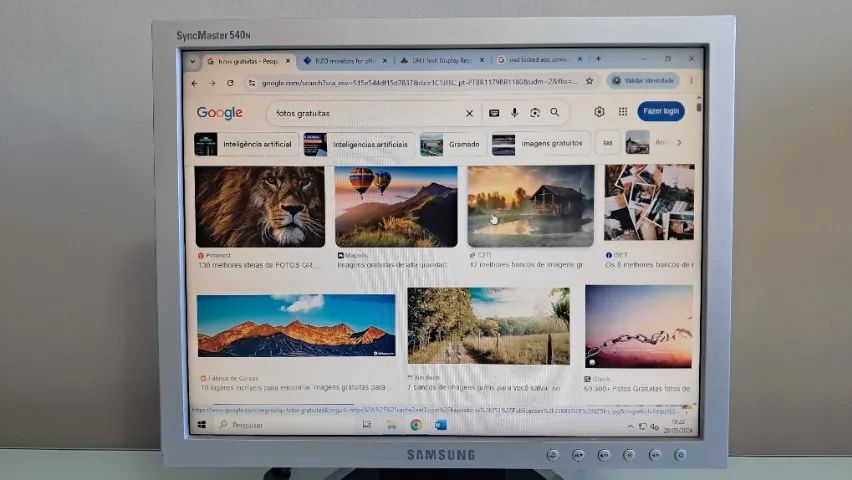852x480 pixels.
Task: Switch to the 'fotos gratuitas' tab
Action: [x=249, y=61]
